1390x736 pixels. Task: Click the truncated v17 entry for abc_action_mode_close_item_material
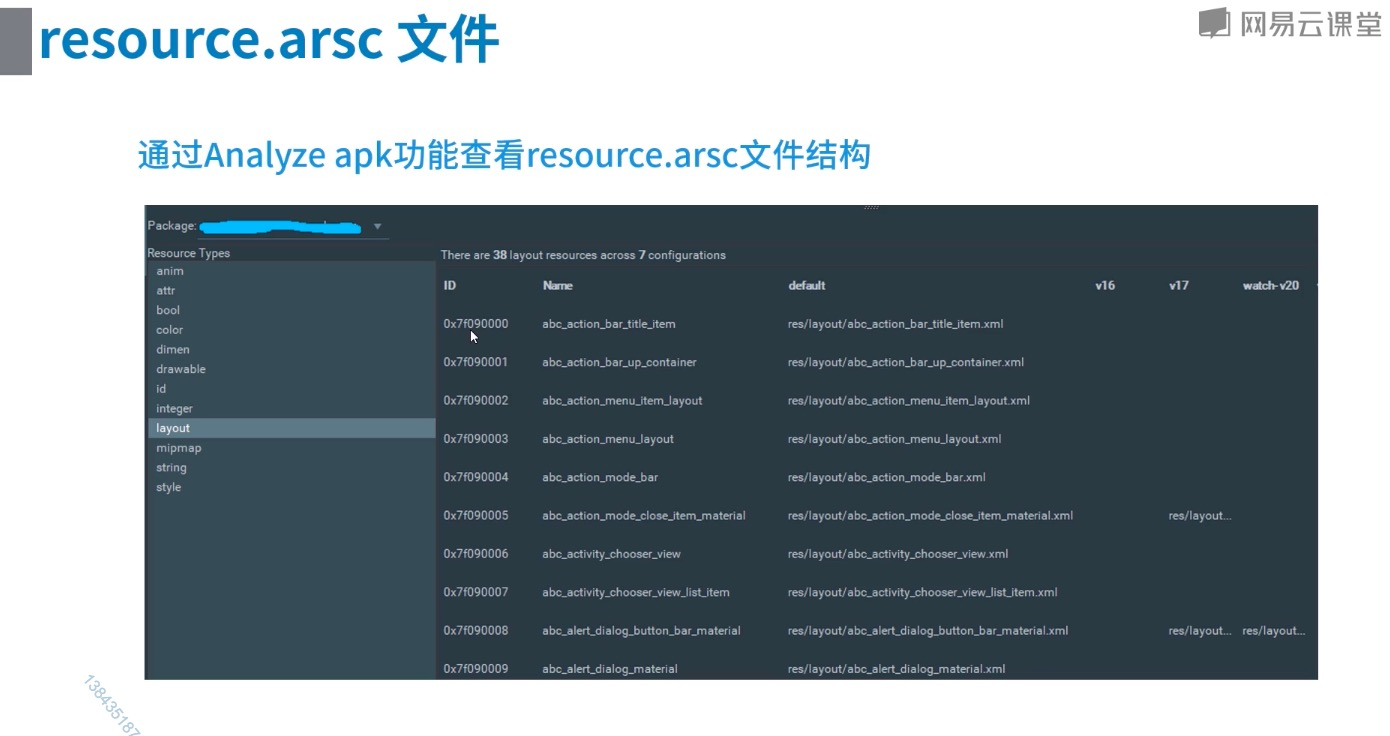click(1199, 515)
